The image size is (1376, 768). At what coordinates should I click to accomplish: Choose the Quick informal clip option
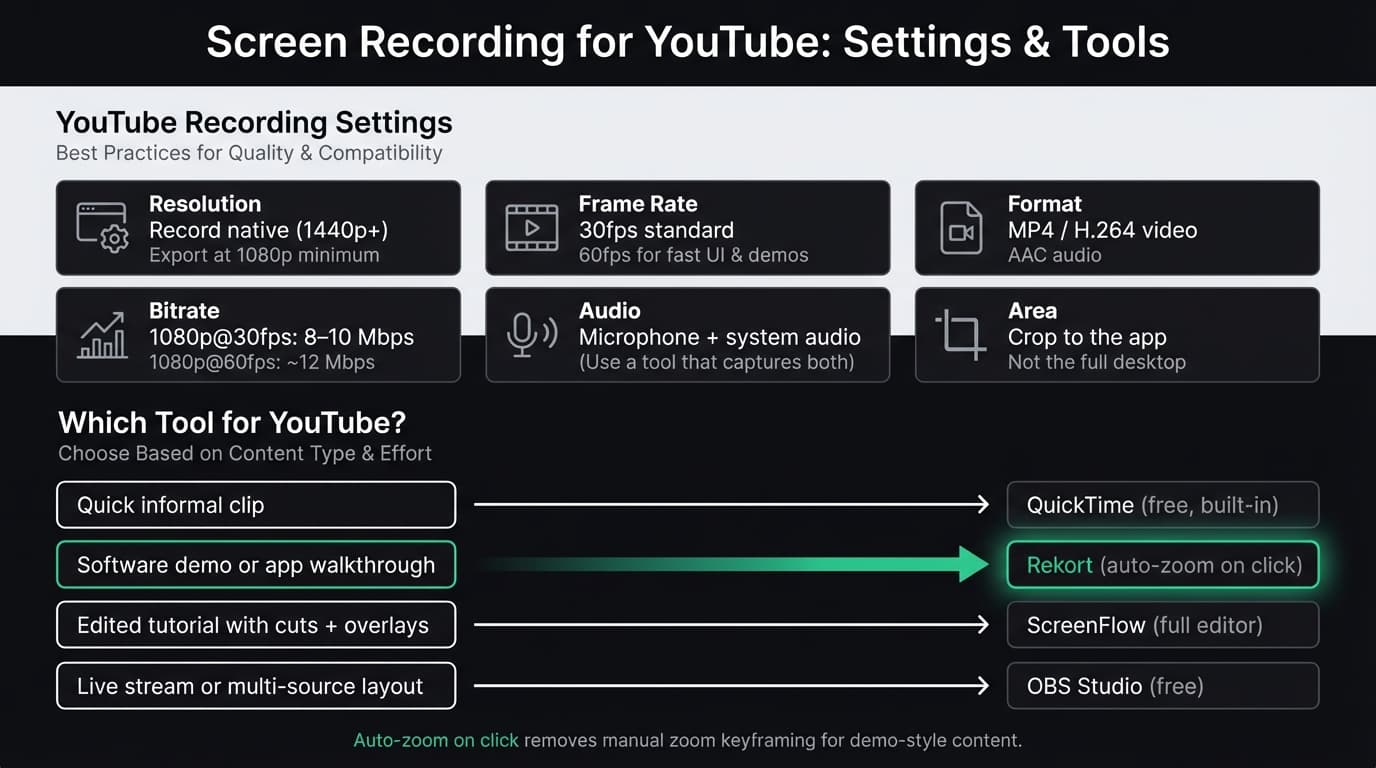point(256,504)
